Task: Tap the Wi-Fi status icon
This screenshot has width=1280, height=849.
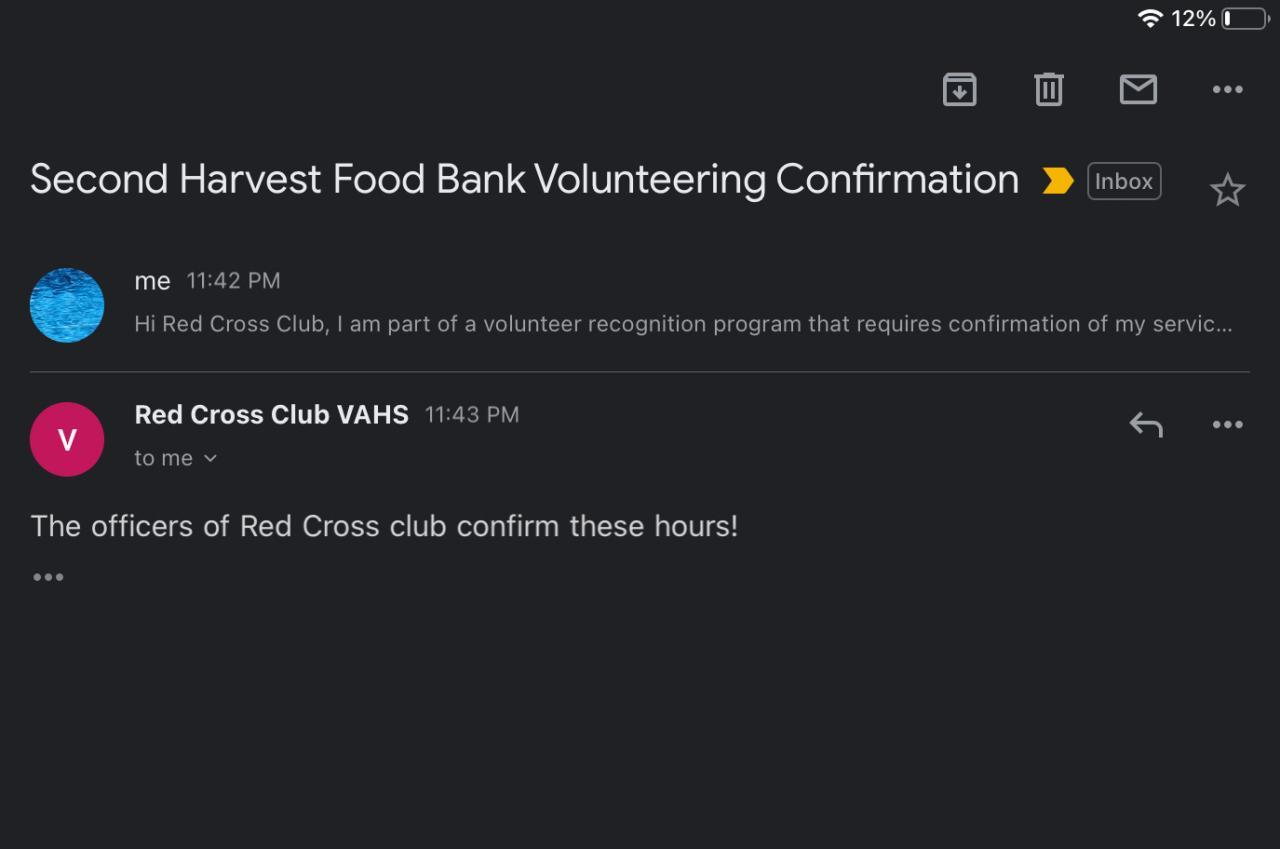Action: (1150, 18)
